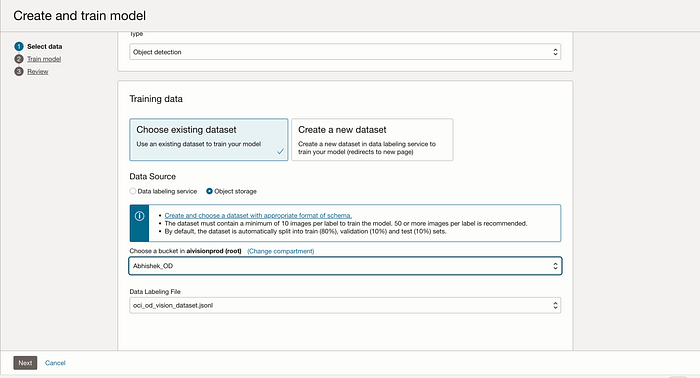Click the info icon in the blue banner
The height and width of the screenshot is (378, 700).
click(x=140, y=216)
